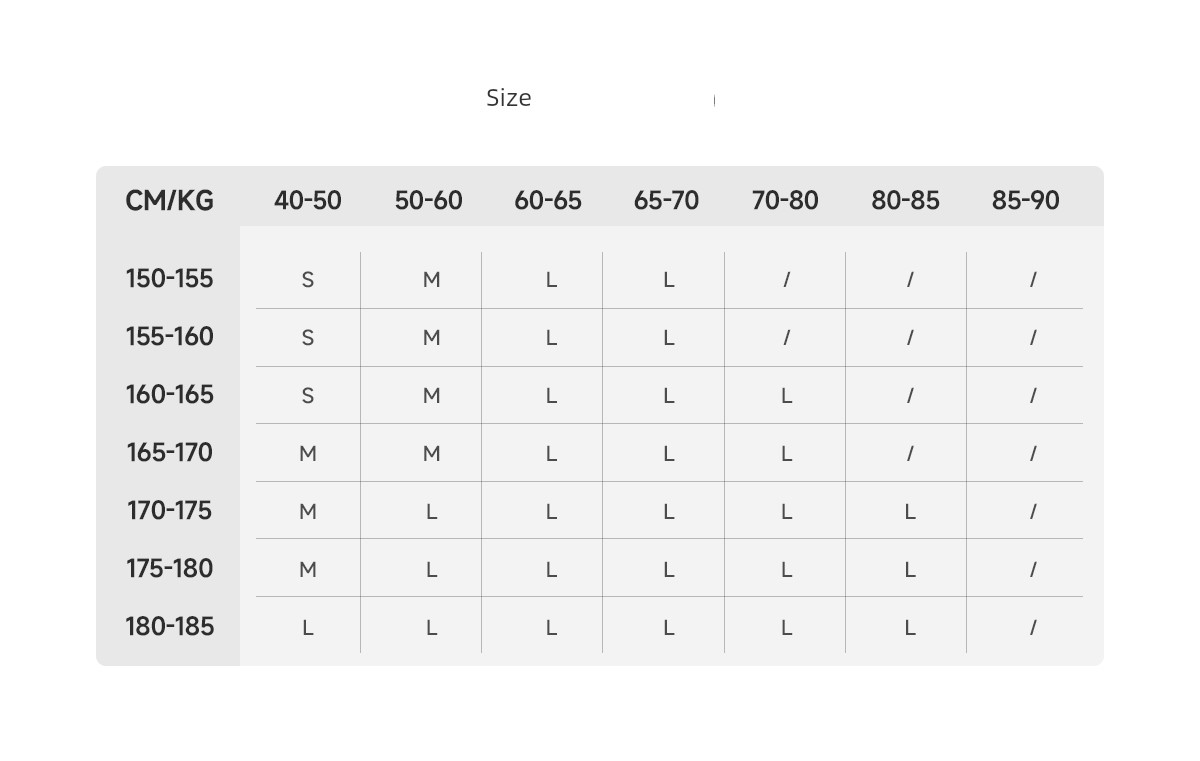This screenshot has width=1200, height=761.
Task: Click the 80-85 column header
Action: tap(905, 200)
